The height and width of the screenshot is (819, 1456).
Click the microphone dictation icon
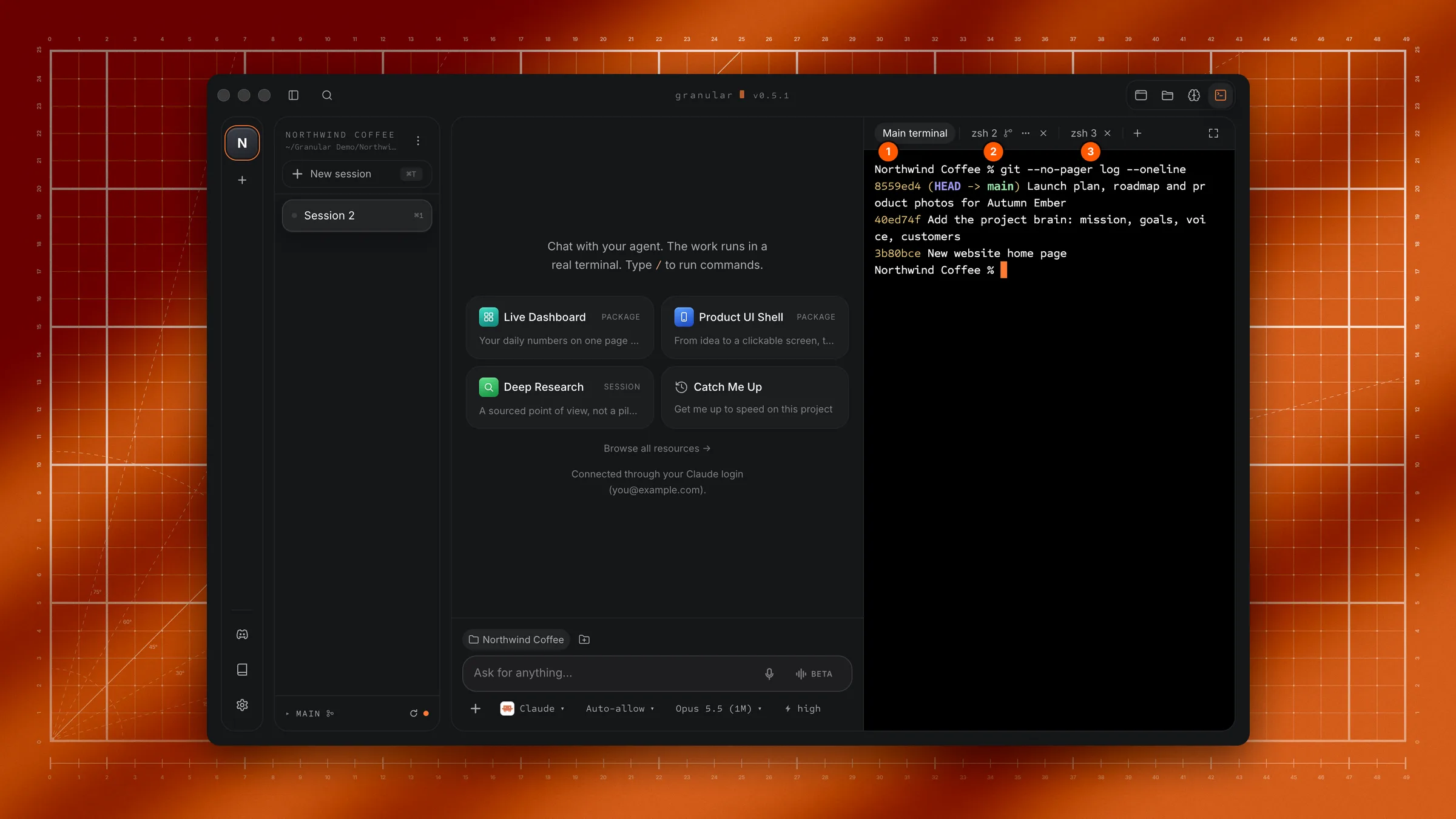pos(769,673)
